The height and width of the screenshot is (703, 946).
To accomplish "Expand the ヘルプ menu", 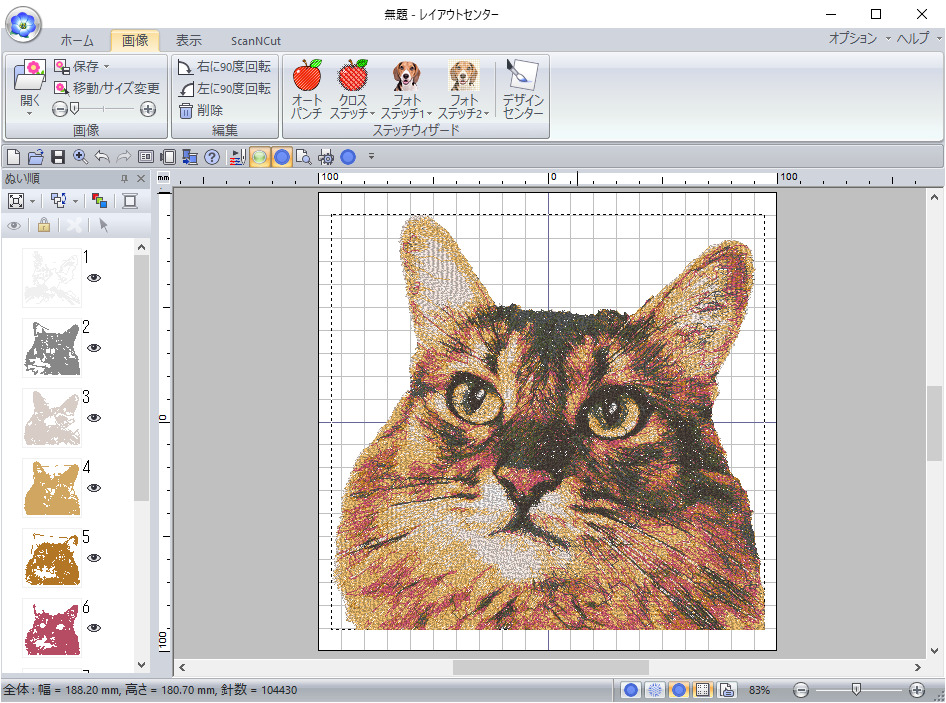I will tap(918, 38).
